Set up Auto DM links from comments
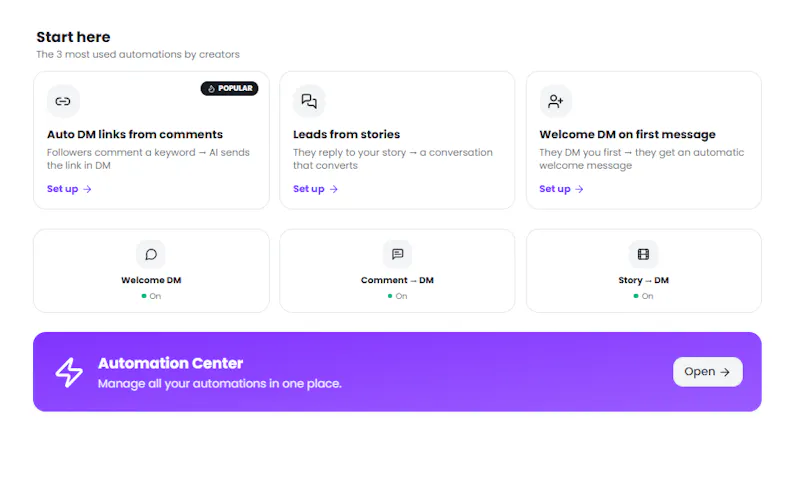 [x=69, y=189]
